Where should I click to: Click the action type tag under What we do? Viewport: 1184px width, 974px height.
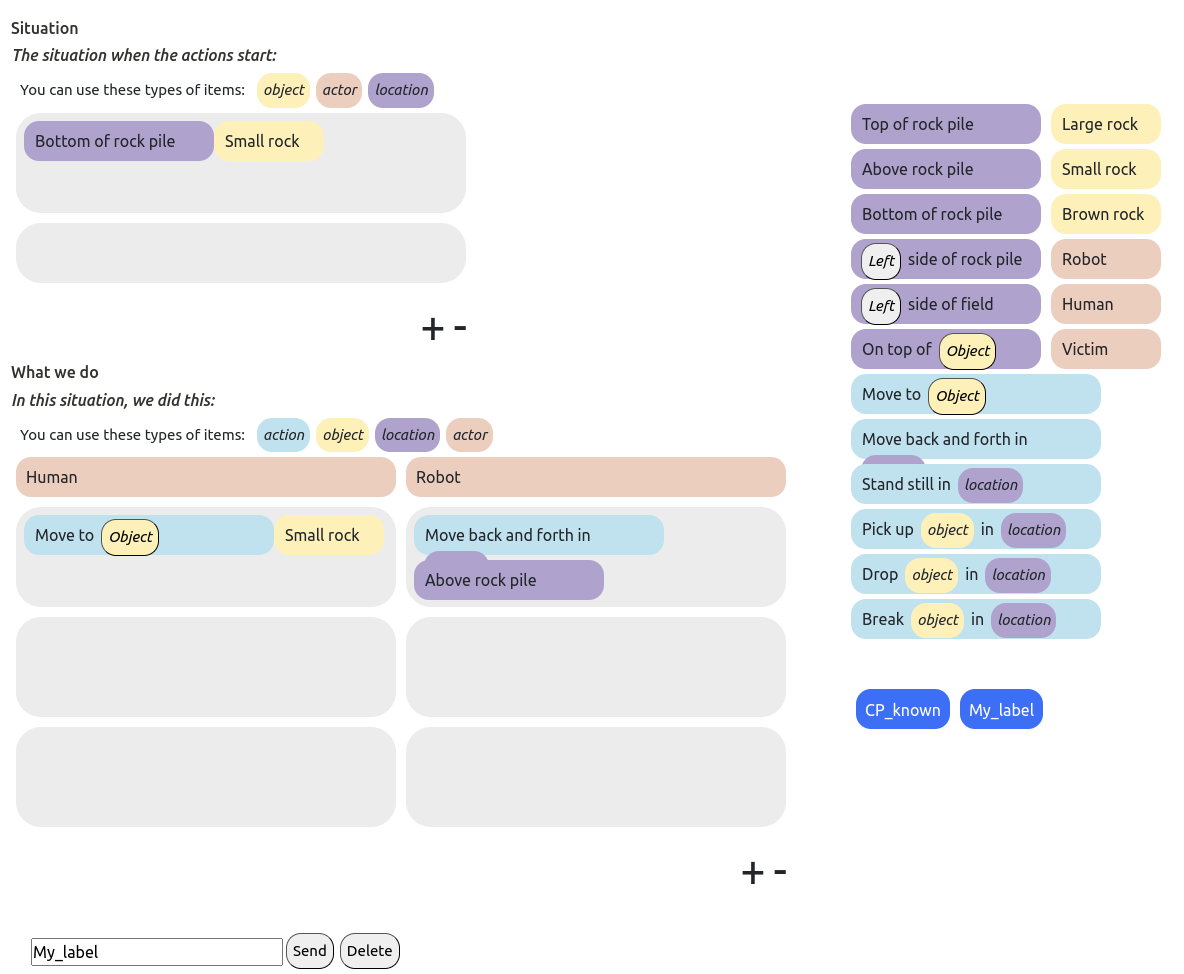tap(283, 435)
